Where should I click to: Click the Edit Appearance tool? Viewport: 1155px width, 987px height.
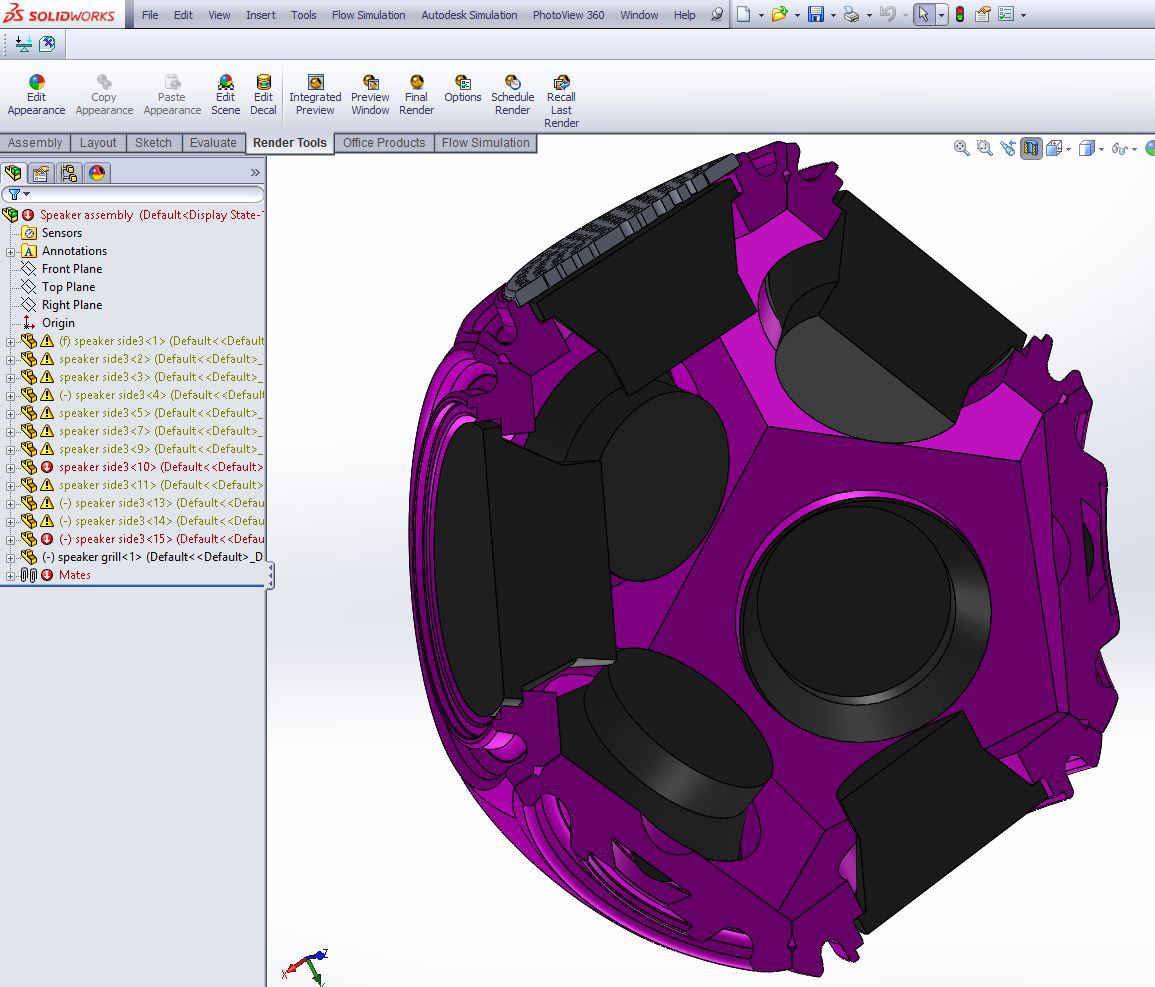(x=36, y=95)
